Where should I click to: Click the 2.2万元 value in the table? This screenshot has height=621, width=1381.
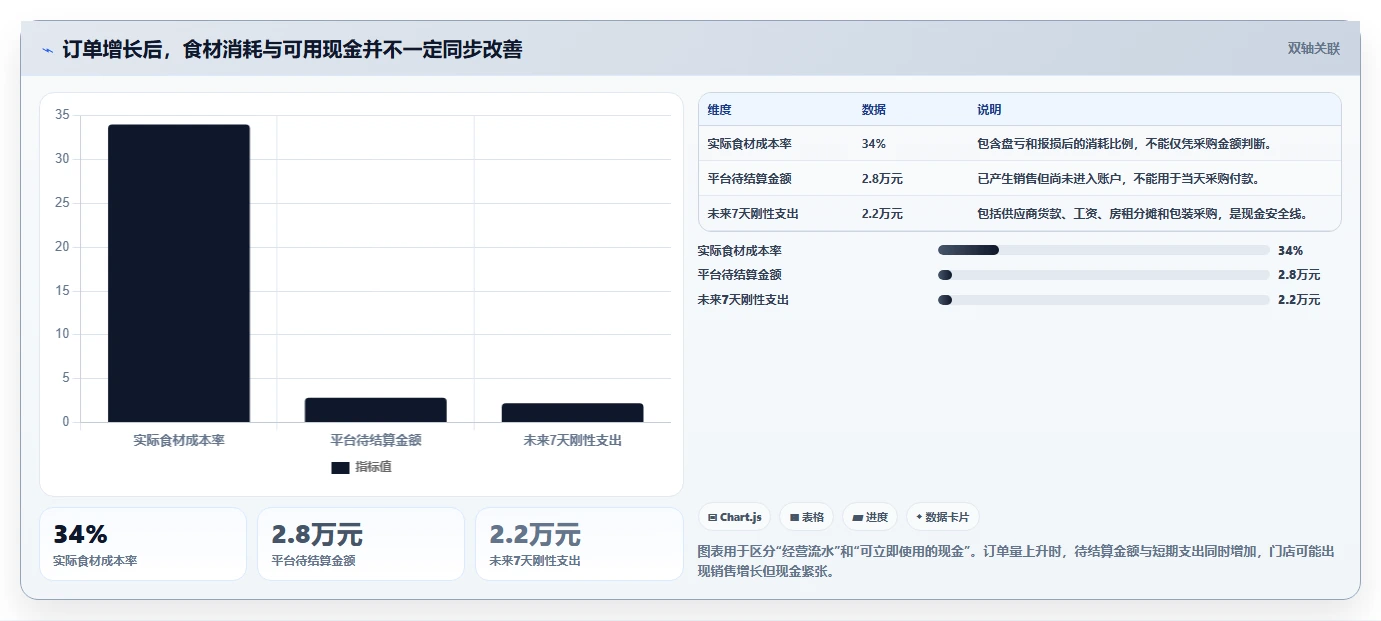882,214
